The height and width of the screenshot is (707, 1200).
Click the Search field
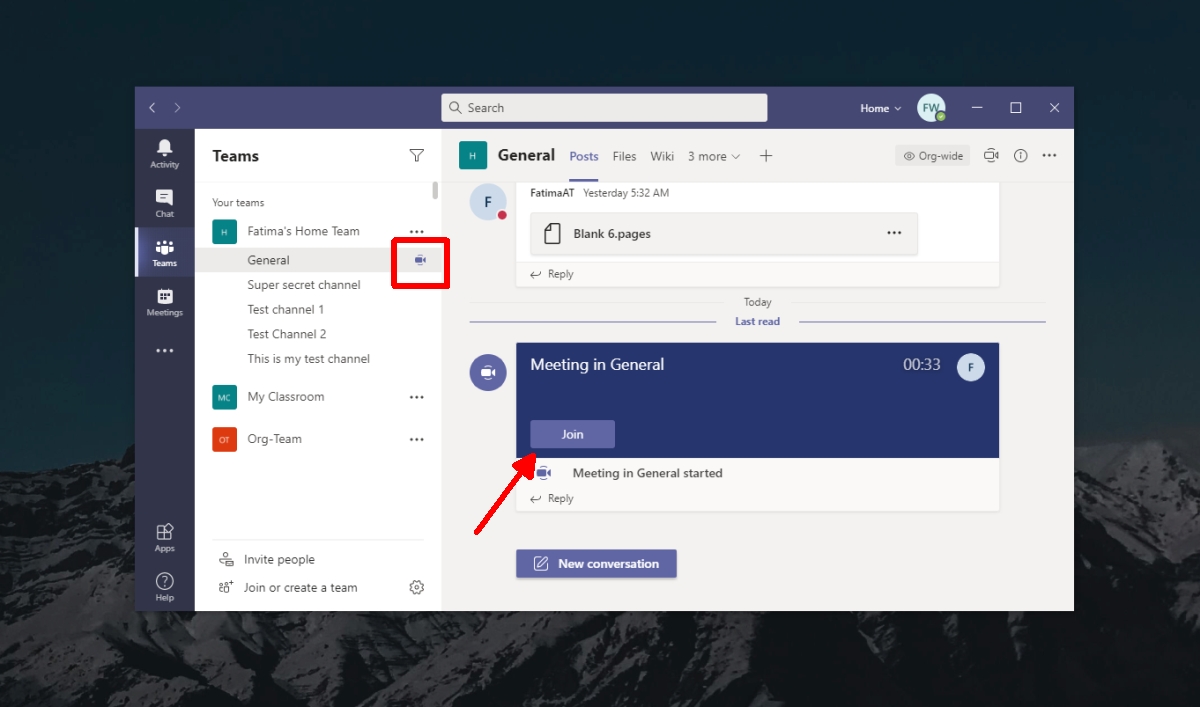pyautogui.click(x=603, y=107)
